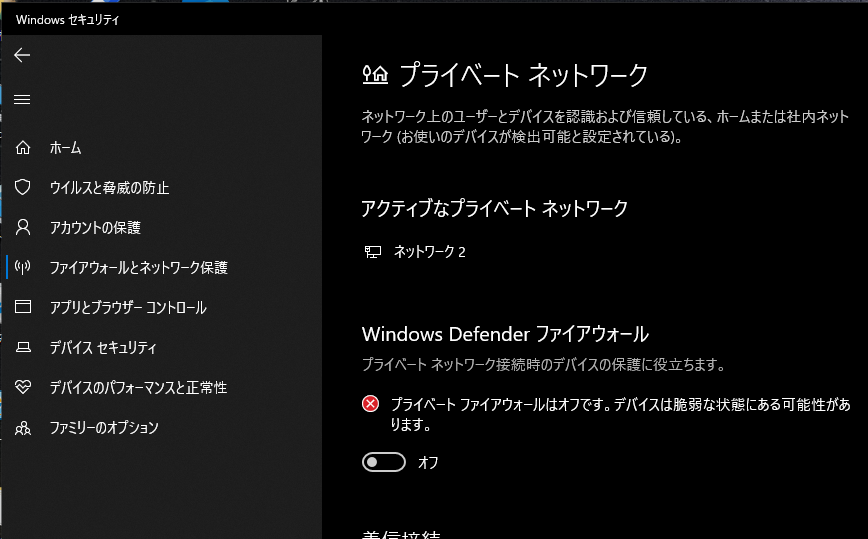
Task: Click the app and browser window icon
Action: click(x=23, y=307)
